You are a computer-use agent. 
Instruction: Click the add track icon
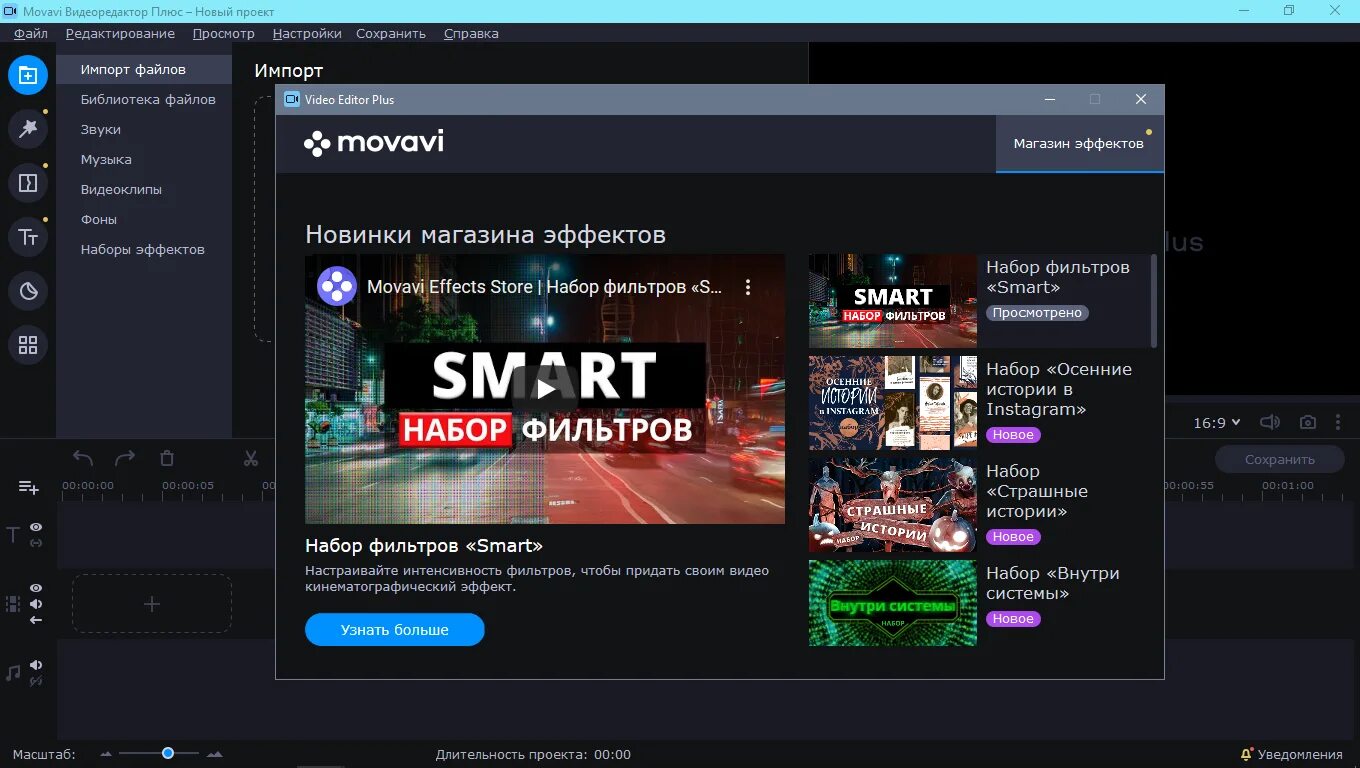tap(29, 487)
